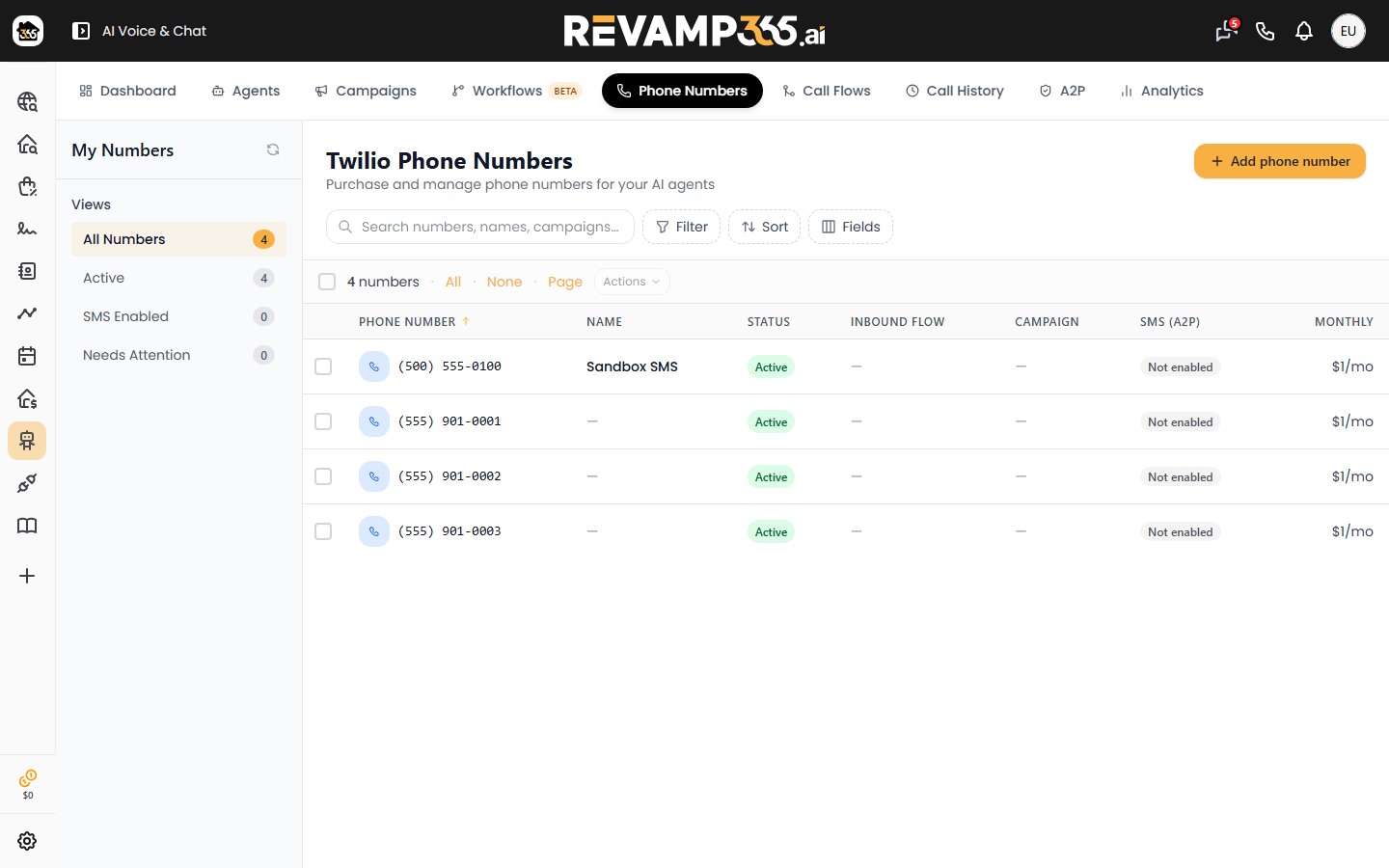Open the plug integrations icon in the left sidebar
The width and height of the screenshot is (1389, 868).
[x=27, y=483]
